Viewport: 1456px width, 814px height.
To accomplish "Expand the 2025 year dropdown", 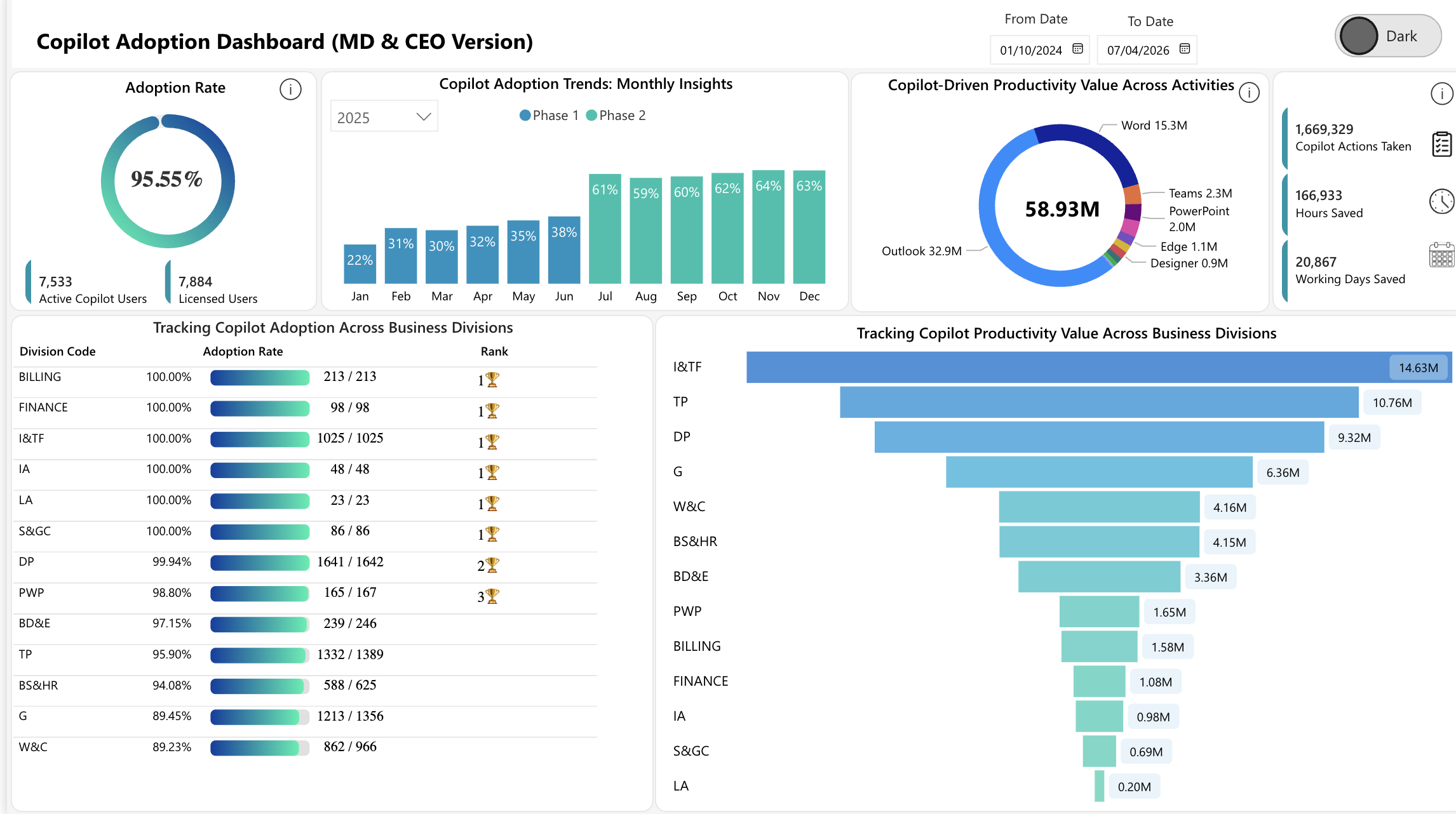I will coord(384,117).
